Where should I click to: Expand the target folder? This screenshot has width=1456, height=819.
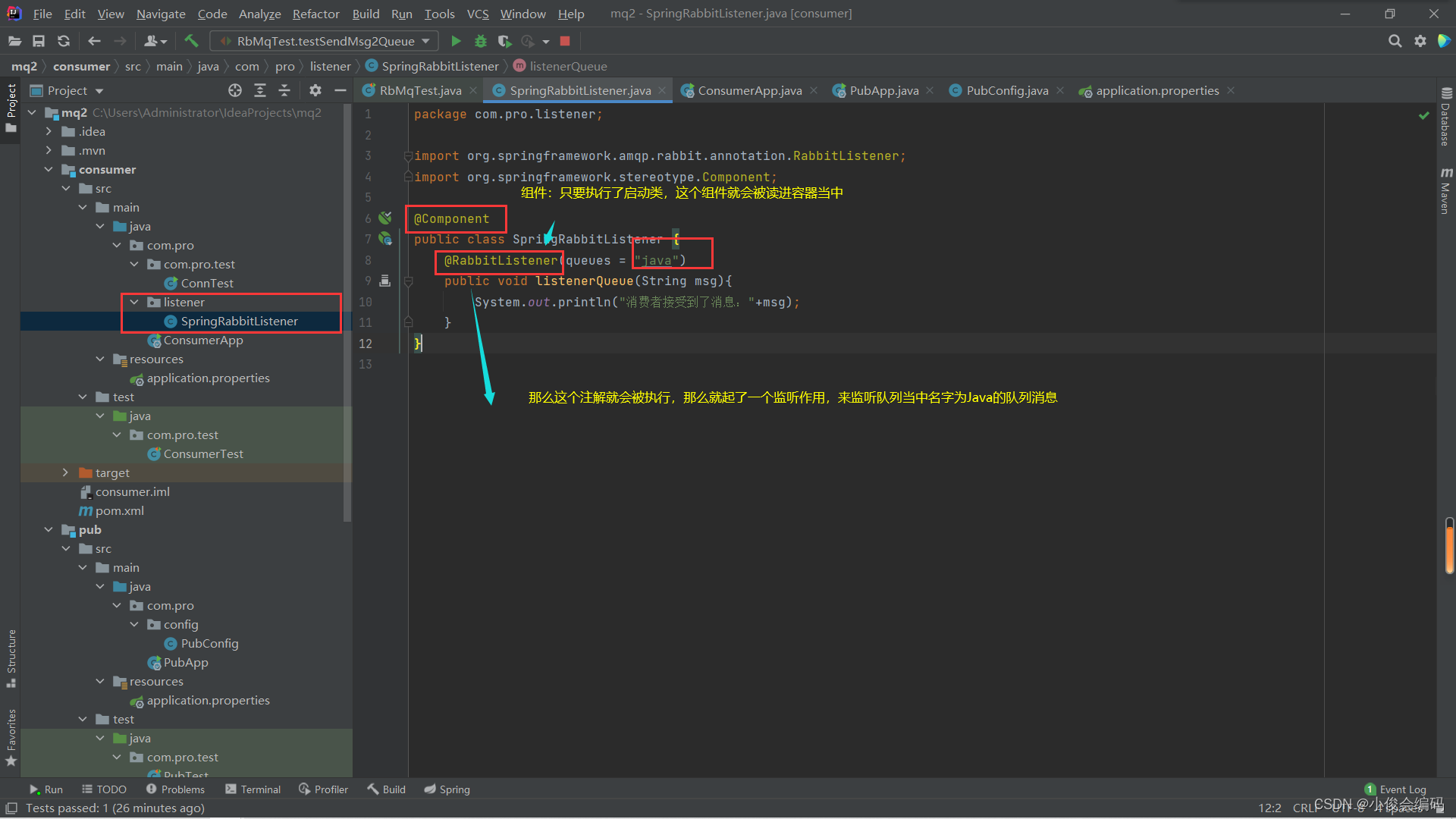click(65, 472)
